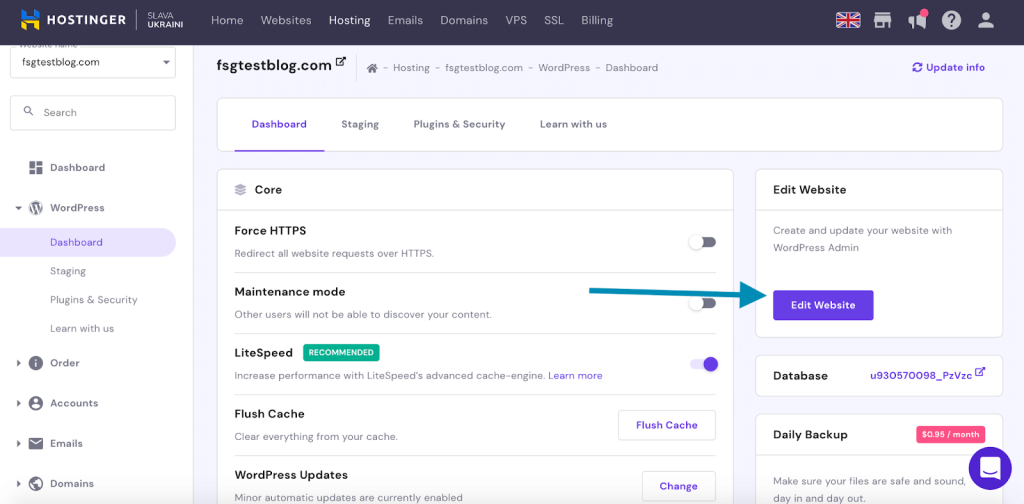The height and width of the screenshot is (504, 1024).
Task: Click the WordPress logo icon in sidebar
Action: point(35,208)
